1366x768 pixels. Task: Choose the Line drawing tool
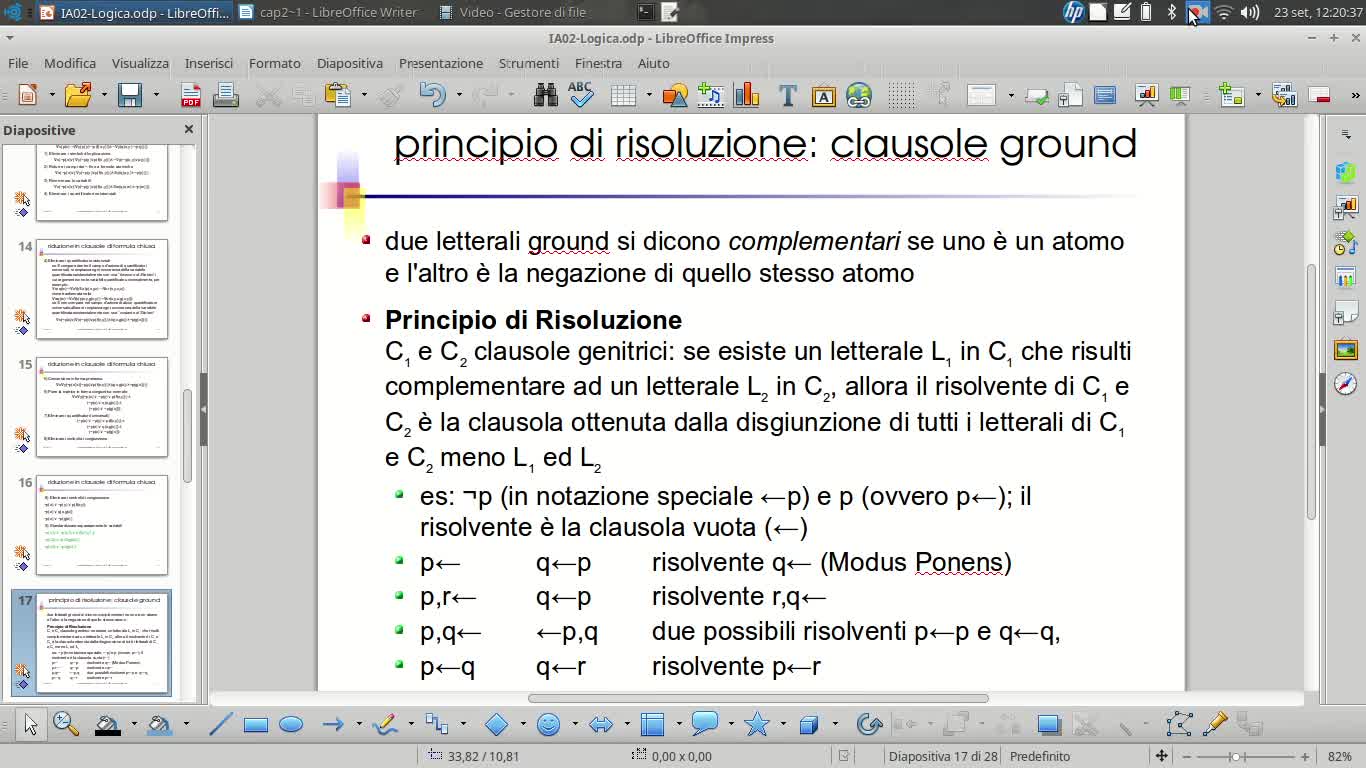coord(220,724)
